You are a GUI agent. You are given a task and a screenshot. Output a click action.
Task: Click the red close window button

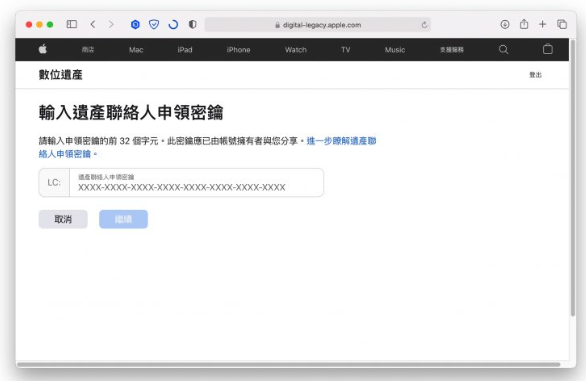coord(29,25)
